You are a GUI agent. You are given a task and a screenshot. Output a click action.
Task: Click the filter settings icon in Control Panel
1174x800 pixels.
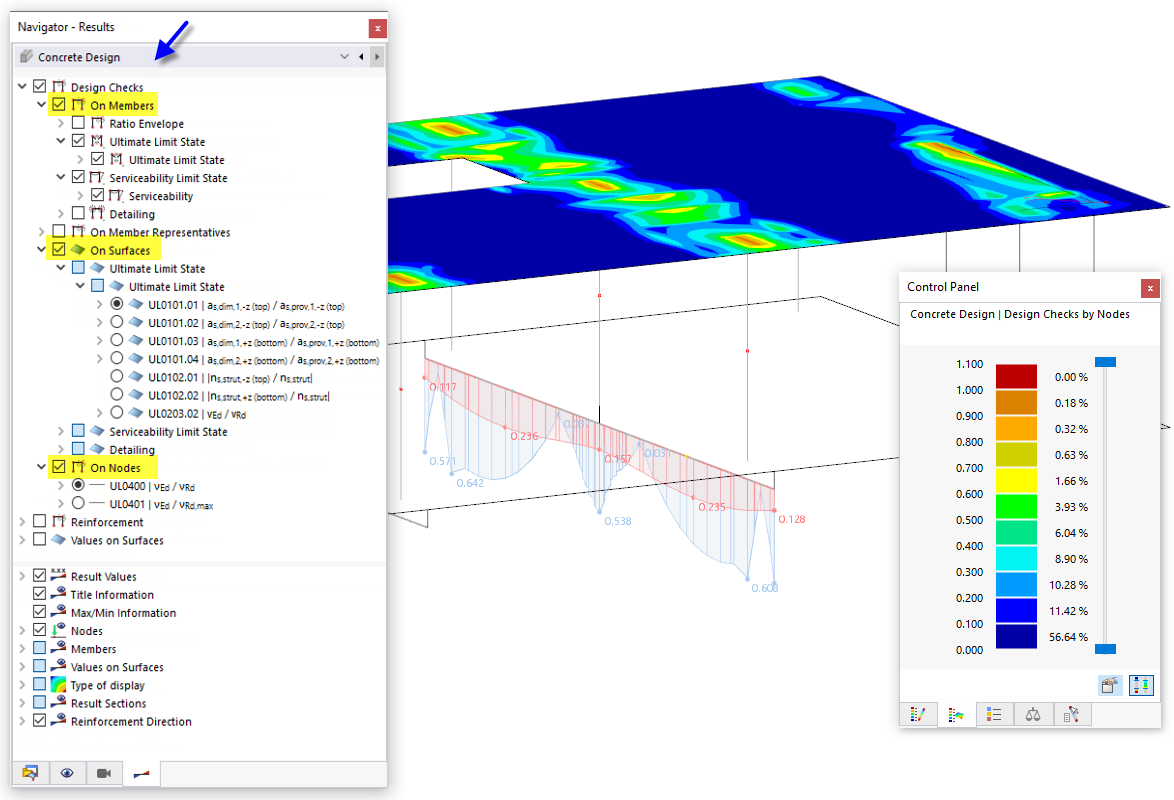(x=1071, y=715)
